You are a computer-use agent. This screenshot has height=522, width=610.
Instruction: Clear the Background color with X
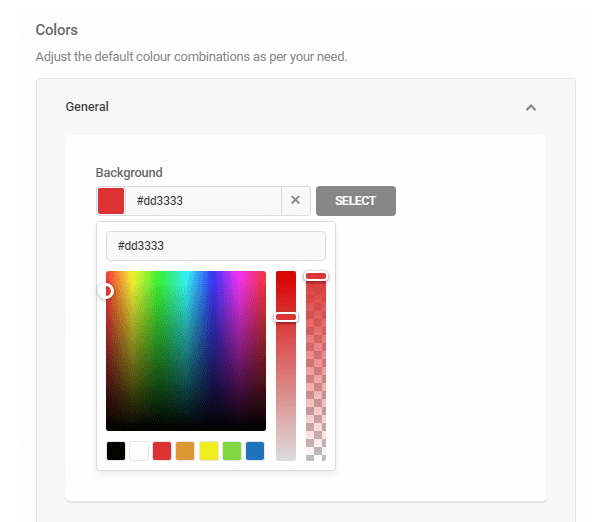[x=295, y=200]
